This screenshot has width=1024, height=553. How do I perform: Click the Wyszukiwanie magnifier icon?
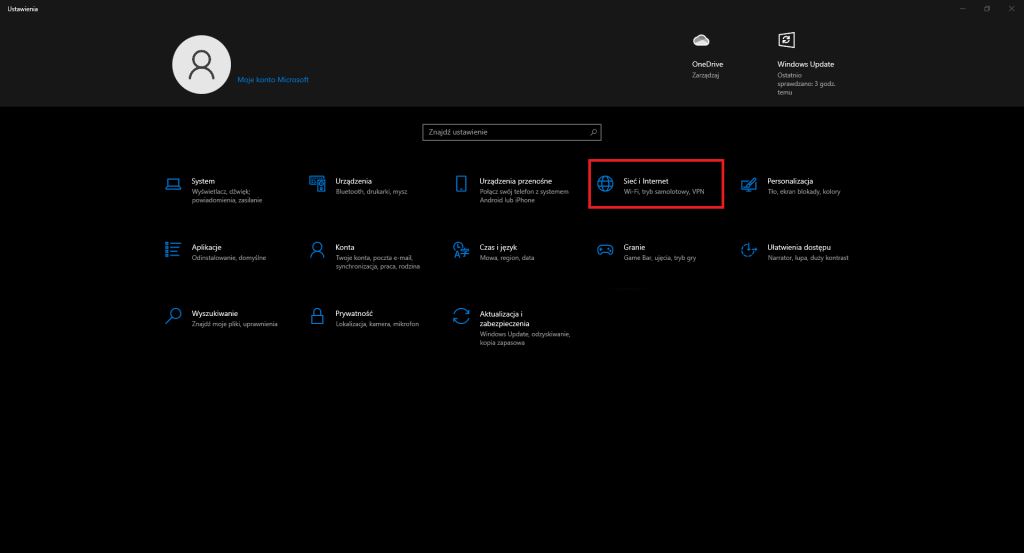173,316
